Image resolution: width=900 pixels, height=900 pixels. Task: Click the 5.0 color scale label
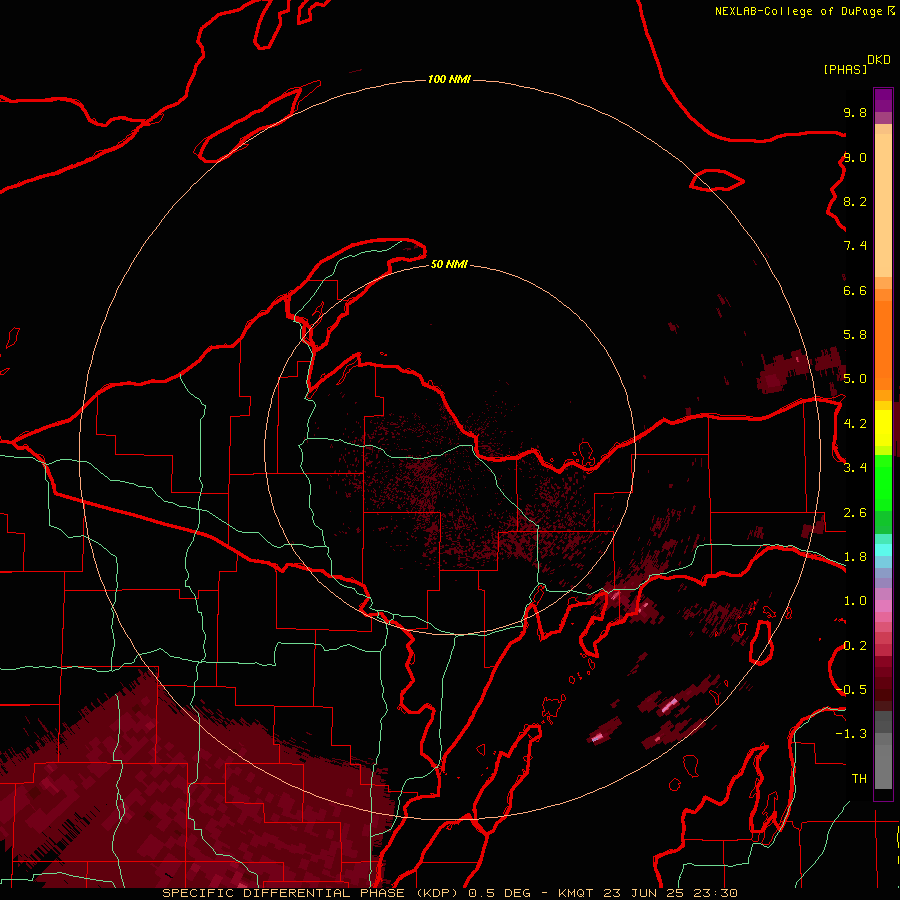(x=855, y=379)
